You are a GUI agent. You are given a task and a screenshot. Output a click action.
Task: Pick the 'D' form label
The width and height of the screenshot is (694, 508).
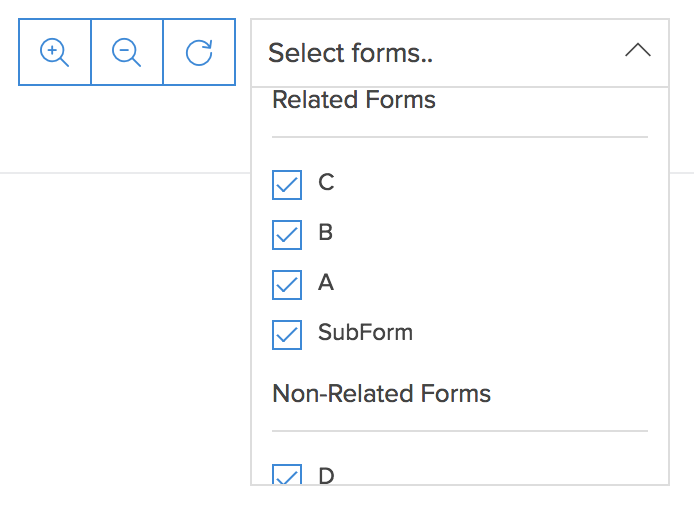326,476
